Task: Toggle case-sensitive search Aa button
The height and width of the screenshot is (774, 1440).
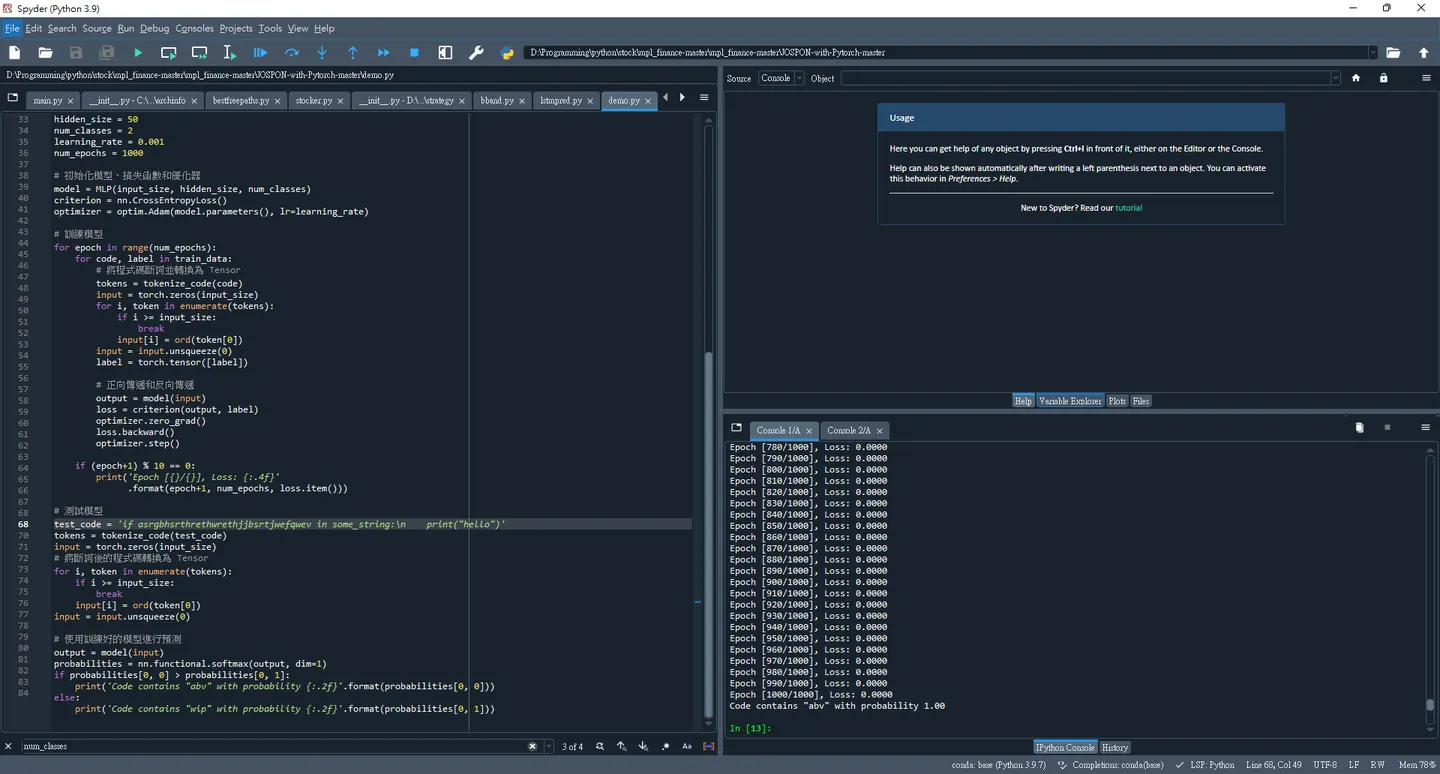Action: tap(687, 746)
